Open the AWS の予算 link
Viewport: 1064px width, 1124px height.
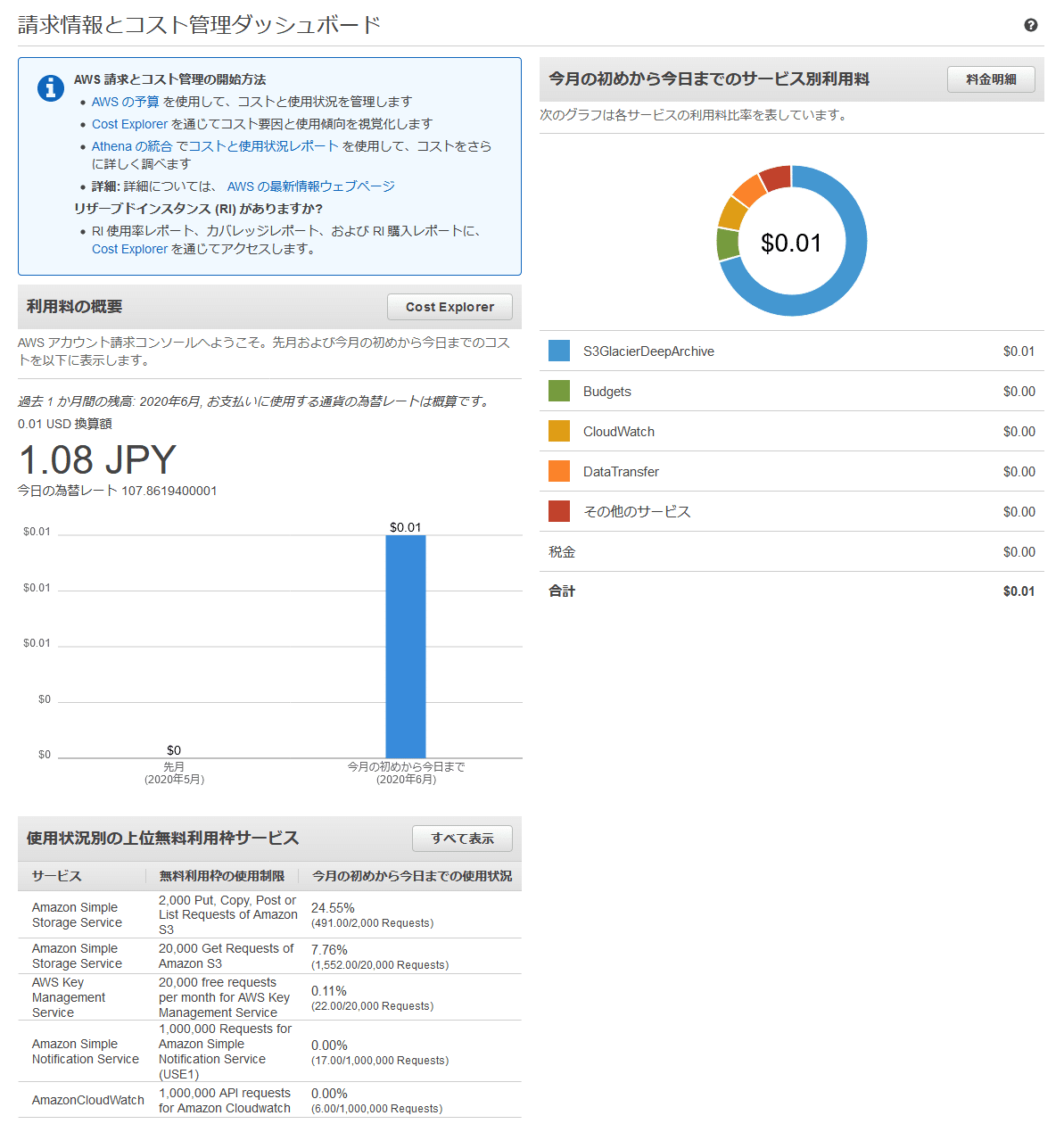click(x=126, y=102)
